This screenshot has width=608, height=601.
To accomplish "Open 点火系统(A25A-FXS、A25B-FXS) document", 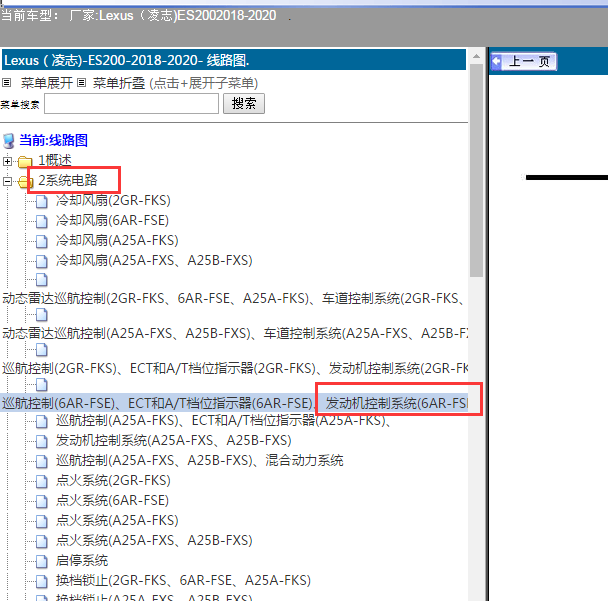I will pyautogui.click(x=154, y=540).
